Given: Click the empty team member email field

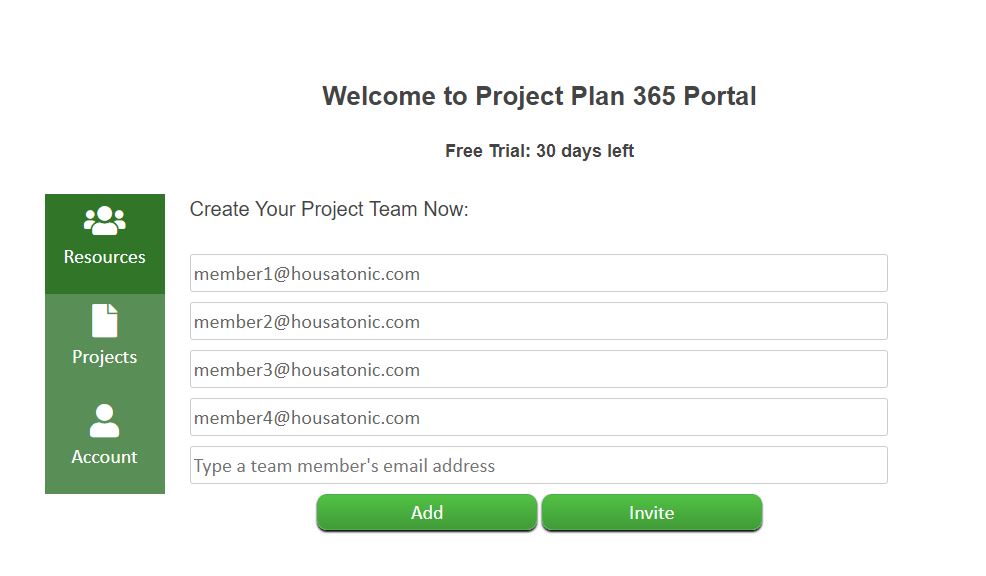Looking at the screenshot, I should pyautogui.click(x=539, y=465).
